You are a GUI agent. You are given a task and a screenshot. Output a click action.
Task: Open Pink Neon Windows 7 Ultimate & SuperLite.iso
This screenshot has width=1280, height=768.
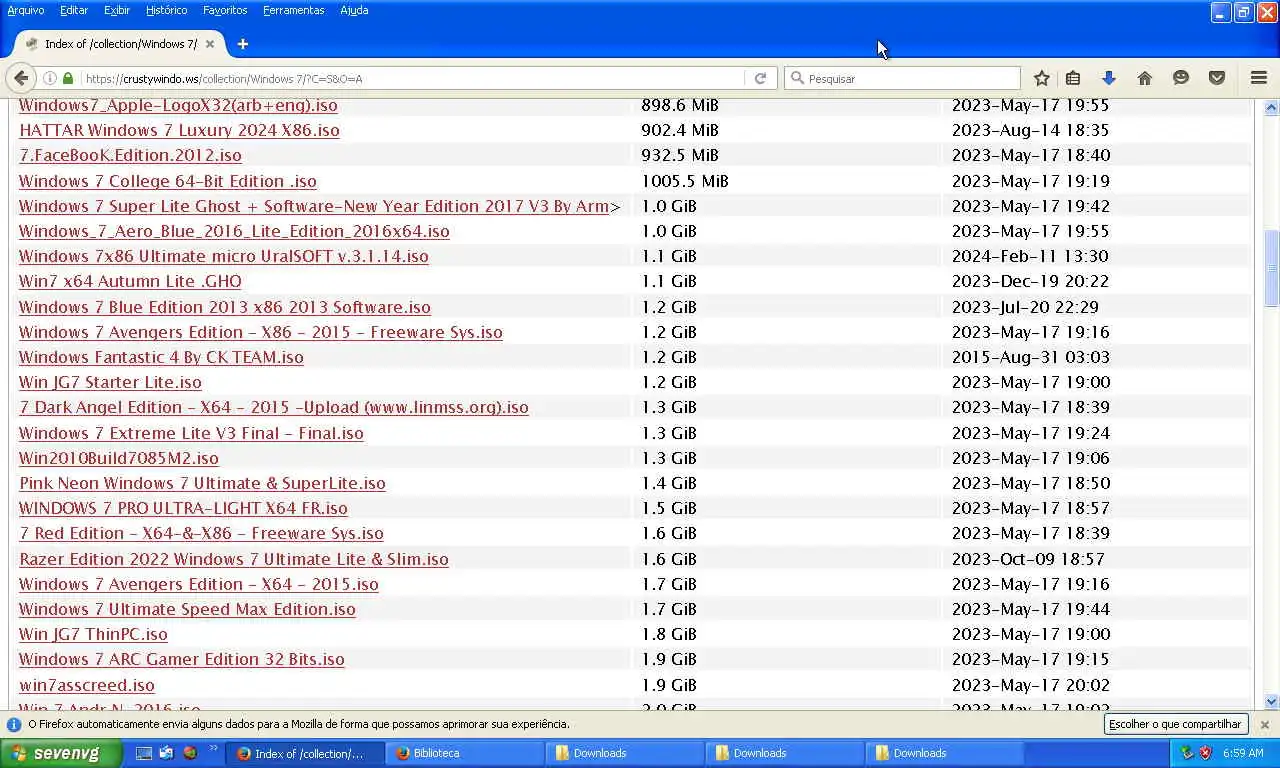pos(202,483)
